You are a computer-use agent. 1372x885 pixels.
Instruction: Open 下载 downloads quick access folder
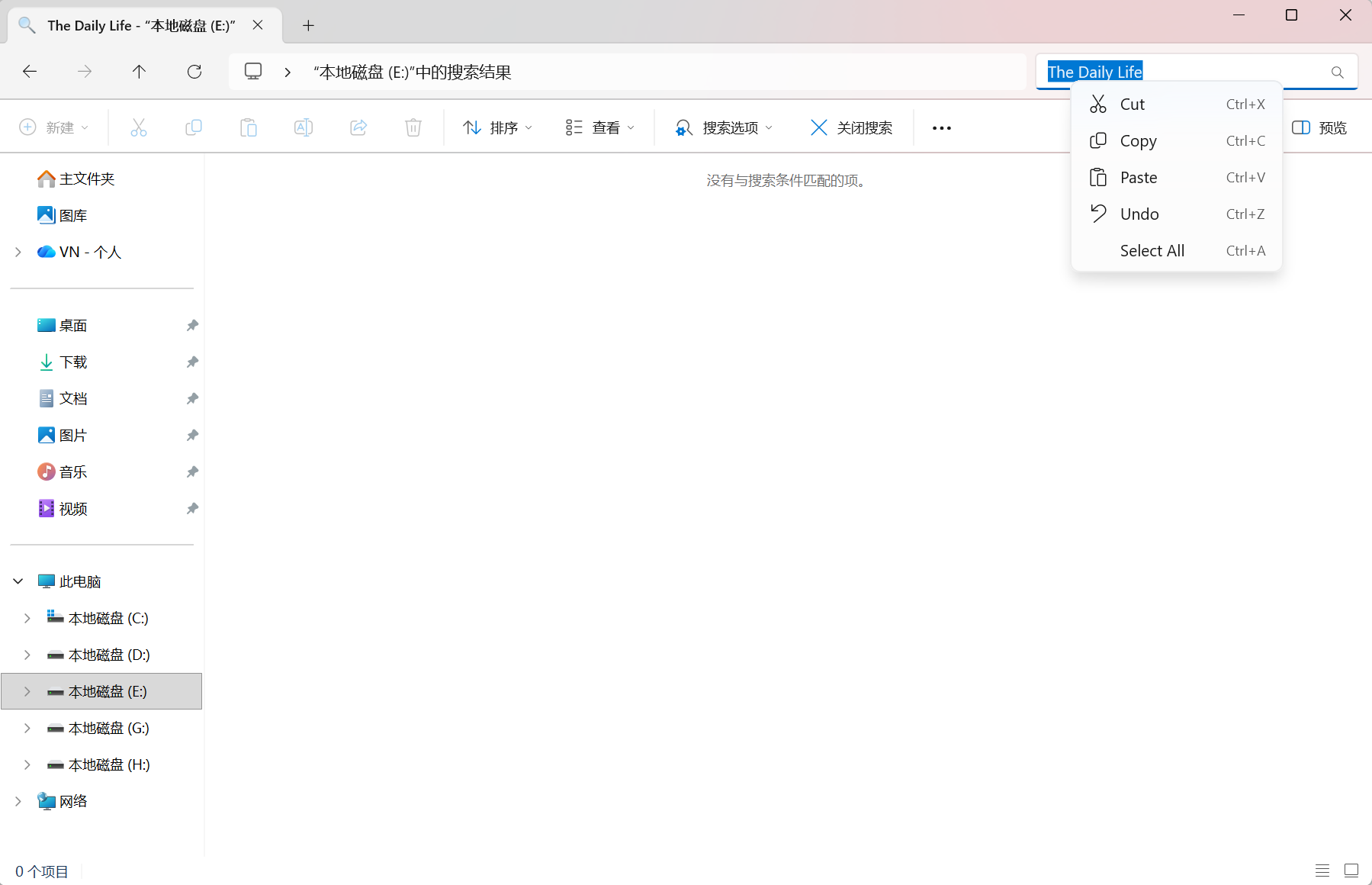(x=63, y=362)
